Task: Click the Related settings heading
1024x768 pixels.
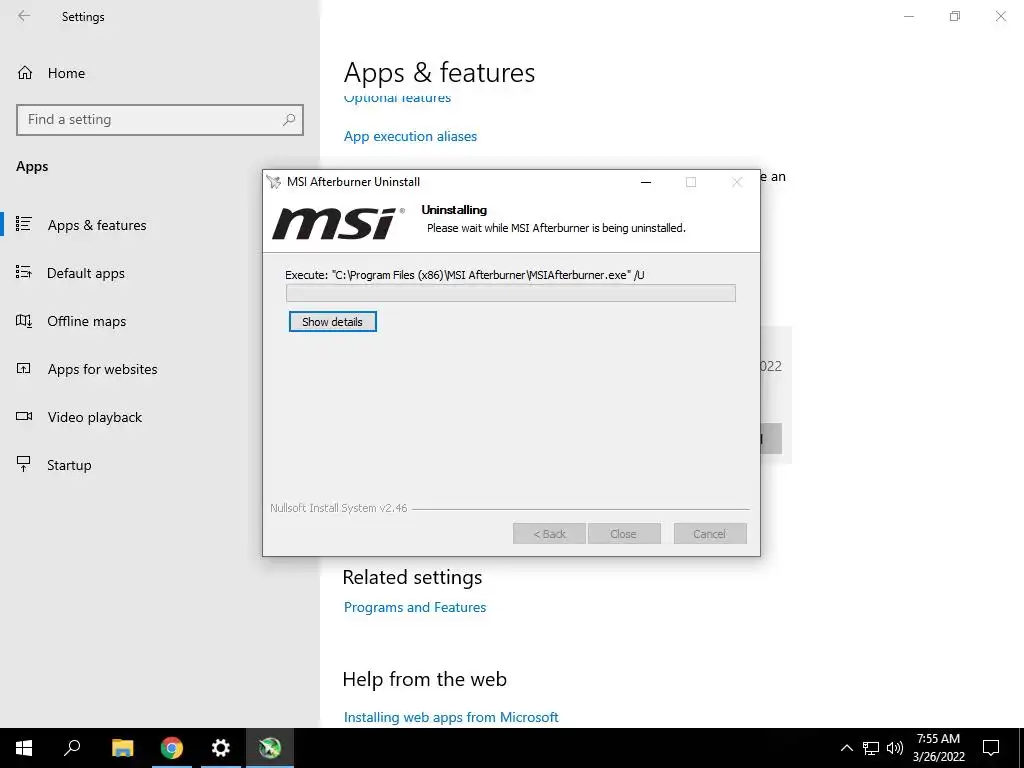Action: 412,577
